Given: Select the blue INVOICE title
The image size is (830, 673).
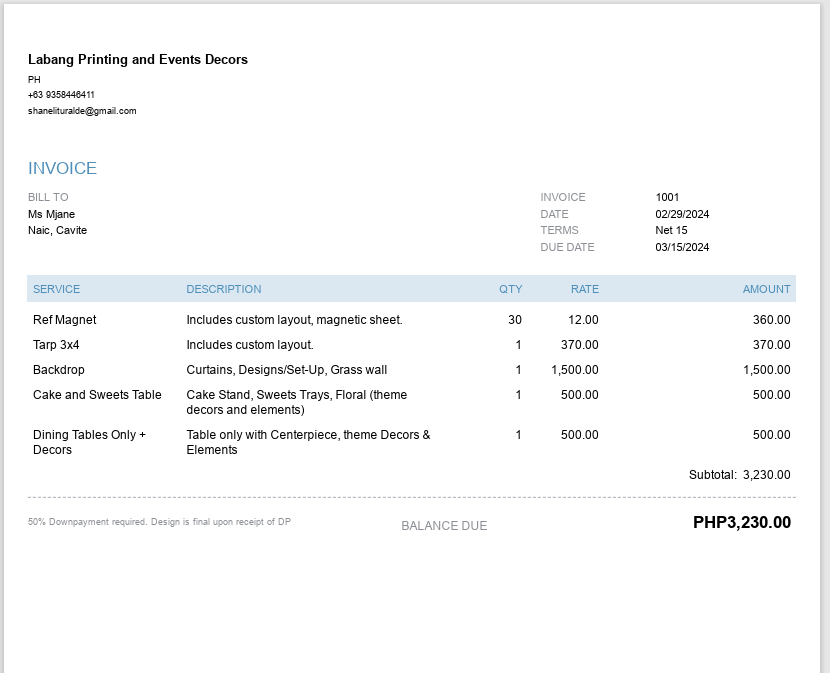Looking at the screenshot, I should tap(62, 168).
